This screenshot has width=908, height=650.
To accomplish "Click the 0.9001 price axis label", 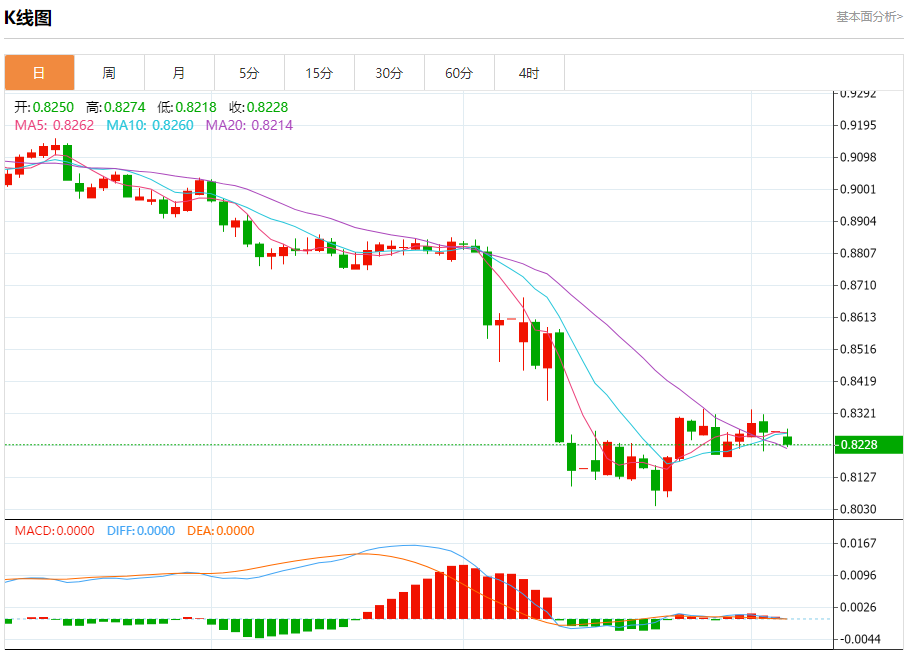I will click(858, 189).
